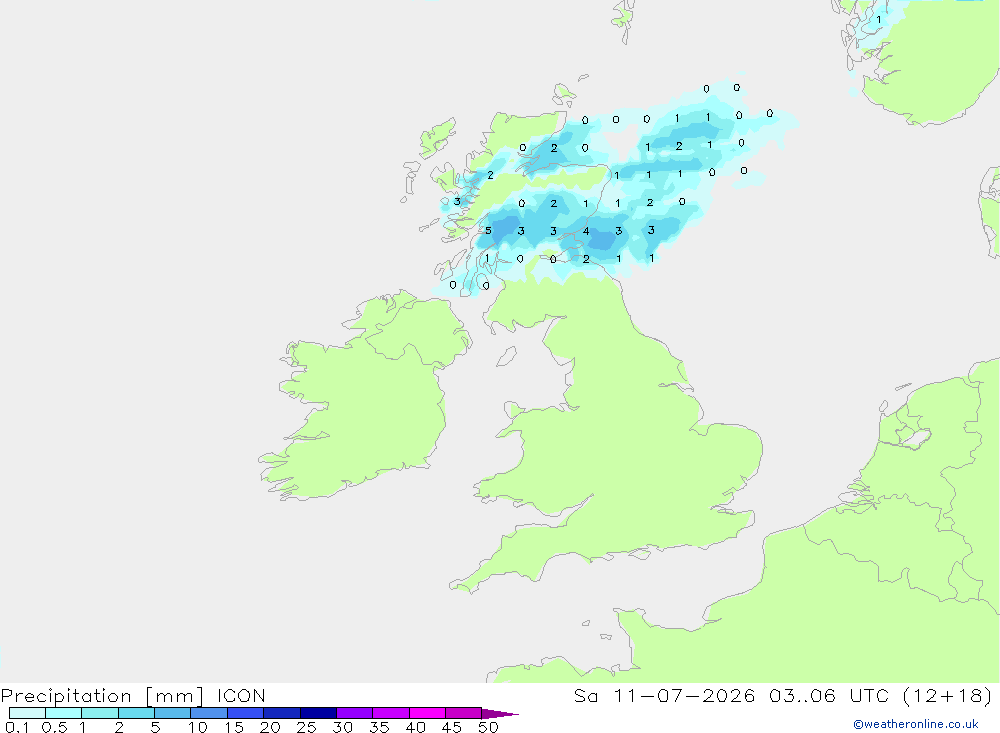Viewport: 1000px width, 733px height.
Task: Click the precipitation value '4' on the map
Action: [586, 231]
